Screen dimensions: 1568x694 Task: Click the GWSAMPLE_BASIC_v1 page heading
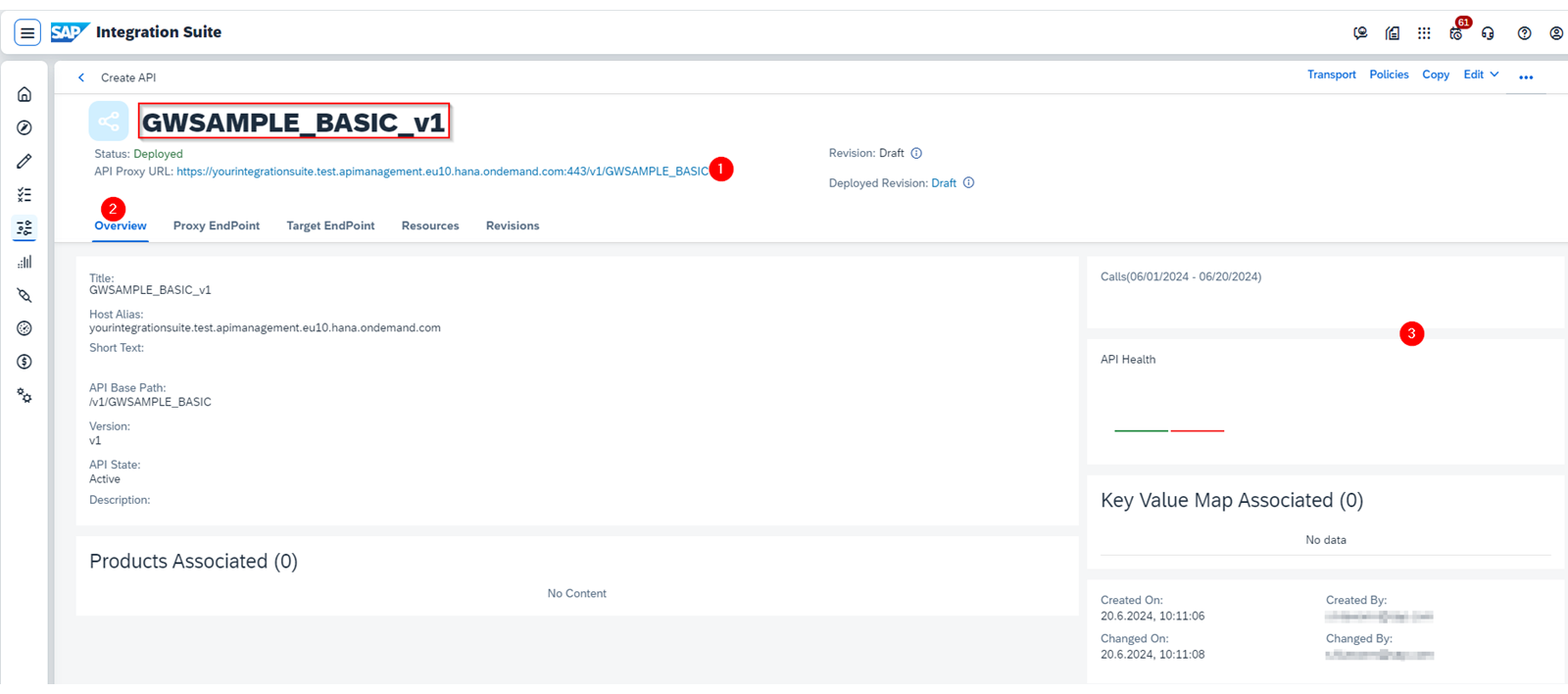click(293, 122)
